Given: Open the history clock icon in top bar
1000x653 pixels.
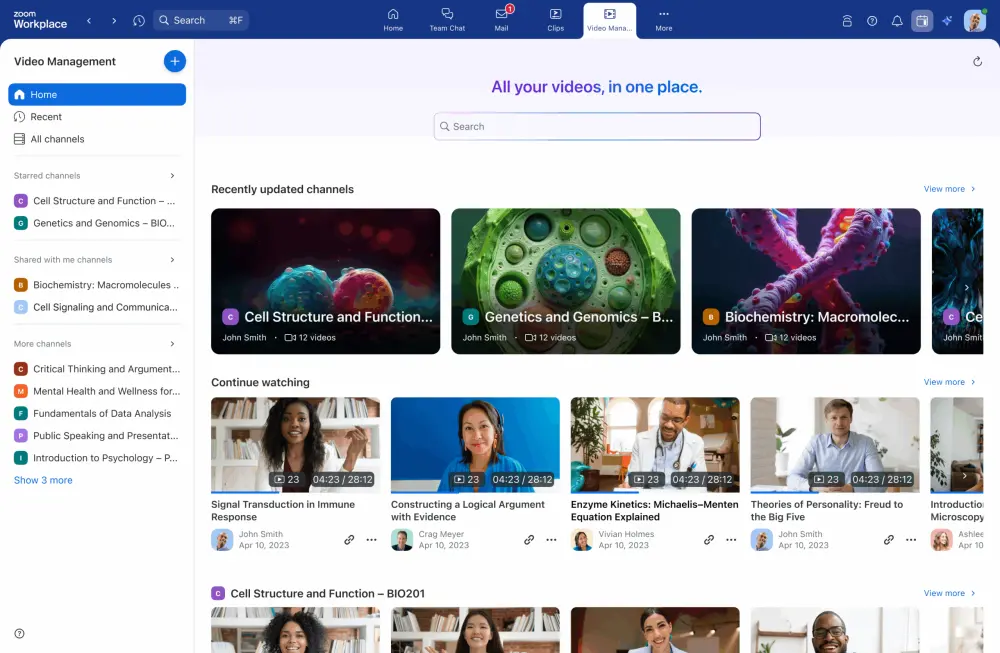Looking at the screenshot, I should (x=138, y=20).
